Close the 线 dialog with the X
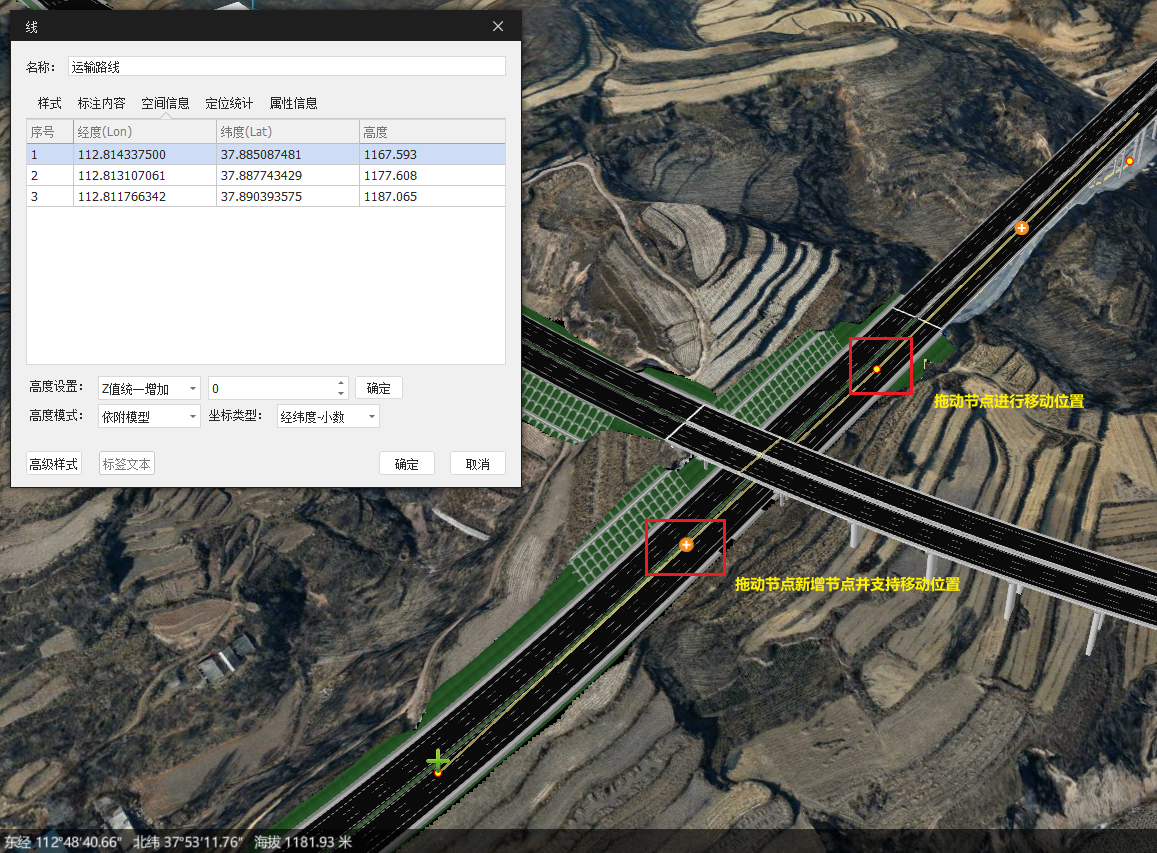Screen dimensions: 1157x853 click(498, 26)
